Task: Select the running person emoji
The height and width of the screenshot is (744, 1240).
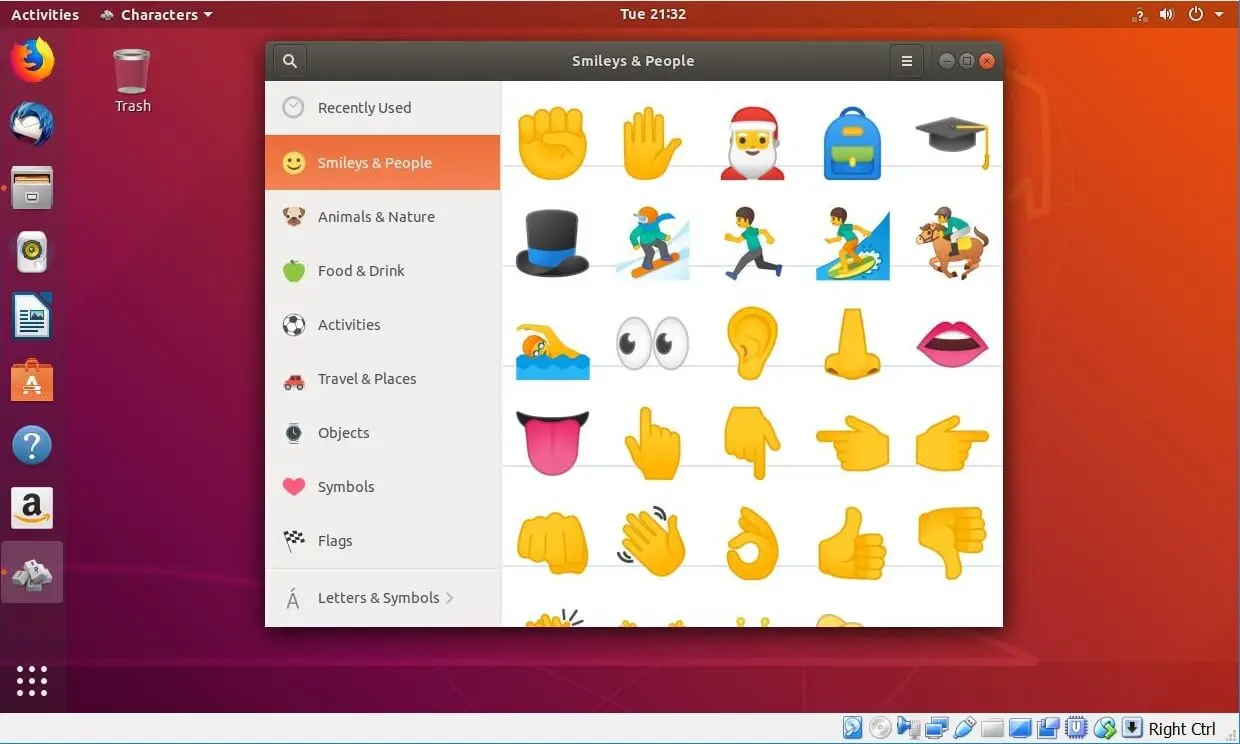Action: (752, 243)
